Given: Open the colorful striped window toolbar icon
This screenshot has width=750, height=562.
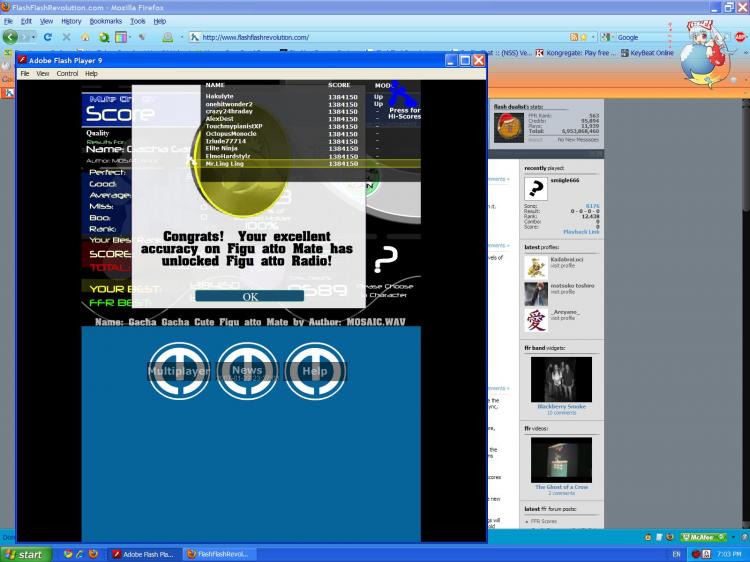Looking at the screenshot, I should tap(121, 37).
